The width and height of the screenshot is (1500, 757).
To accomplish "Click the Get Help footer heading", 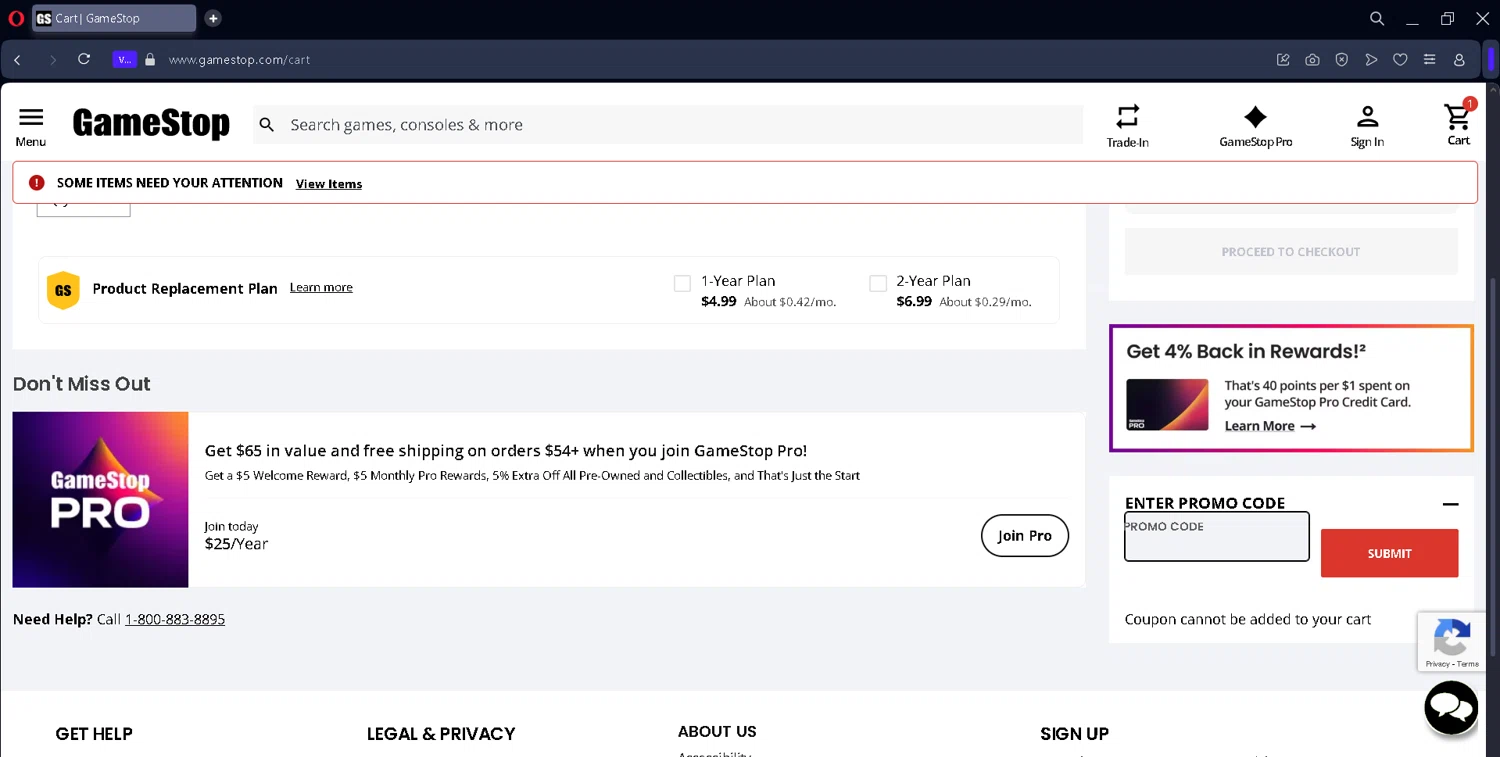I will click(x=94, y=734).
